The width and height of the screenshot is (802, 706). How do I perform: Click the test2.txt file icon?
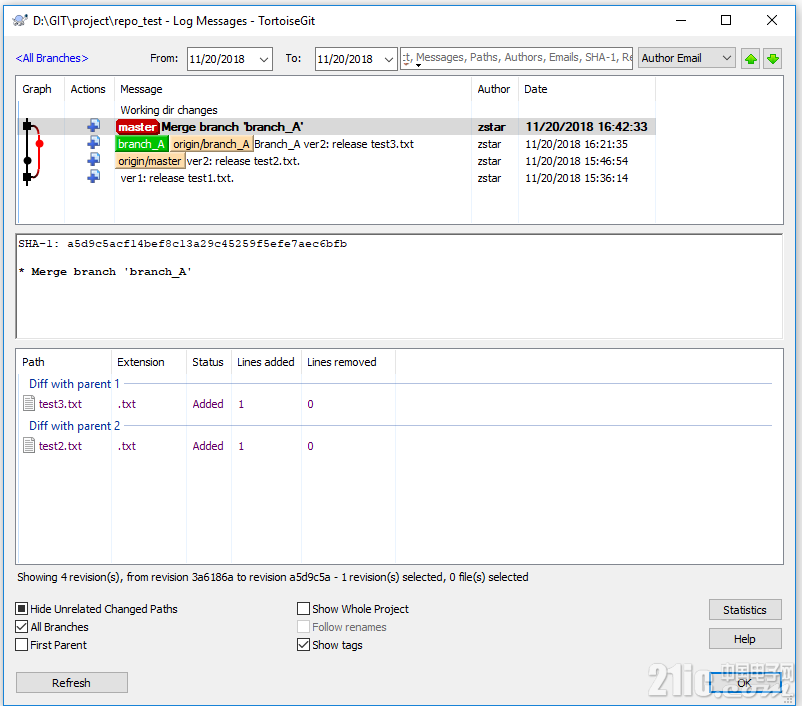(29, 446)
